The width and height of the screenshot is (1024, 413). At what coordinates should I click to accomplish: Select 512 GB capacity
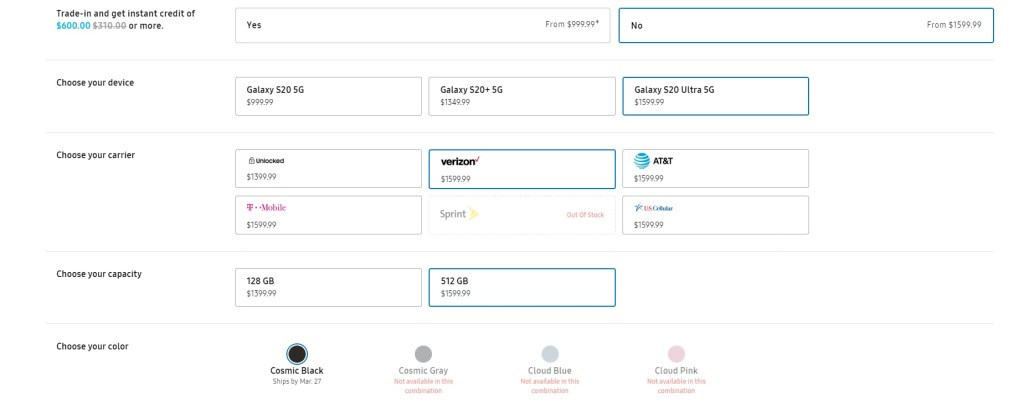tap(521, 287)
